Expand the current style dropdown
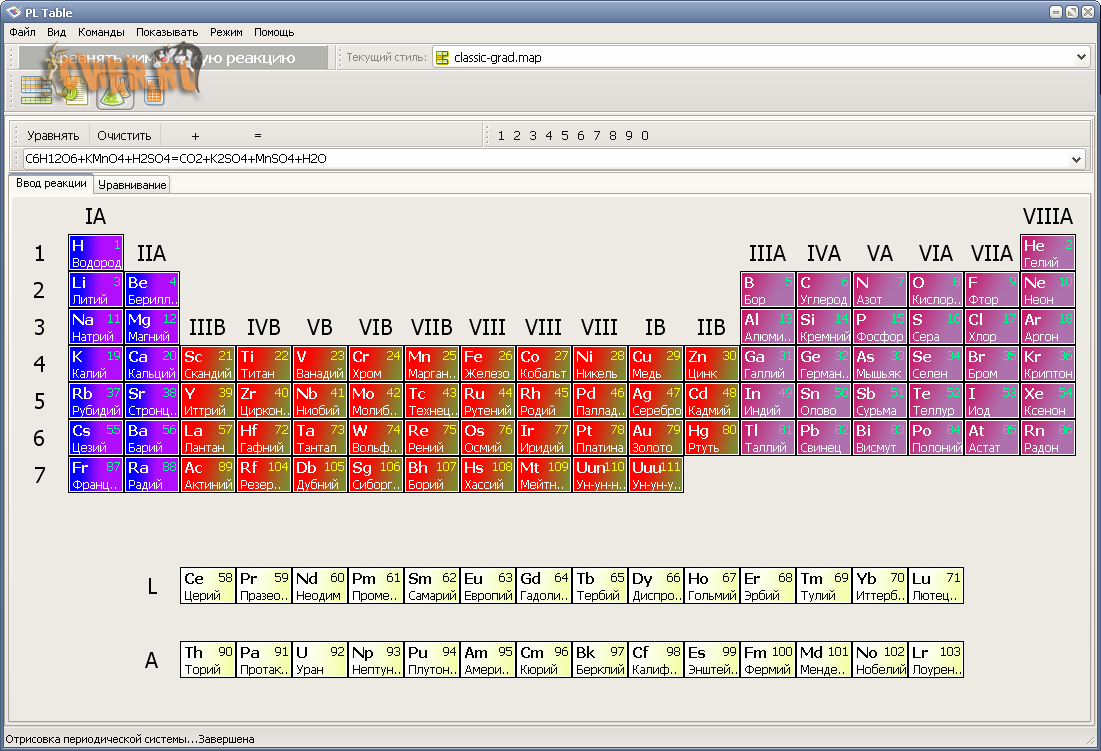1101x751 pixels. (1080, 58)
